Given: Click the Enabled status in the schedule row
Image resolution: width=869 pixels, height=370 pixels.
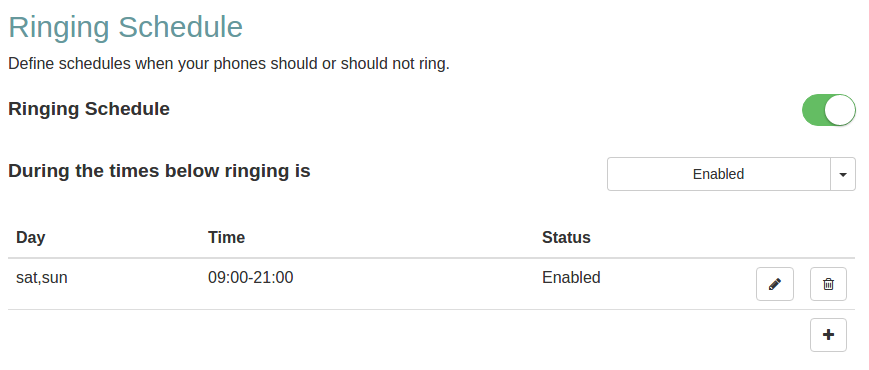Looking at the screenshot, I should [571, 277].
